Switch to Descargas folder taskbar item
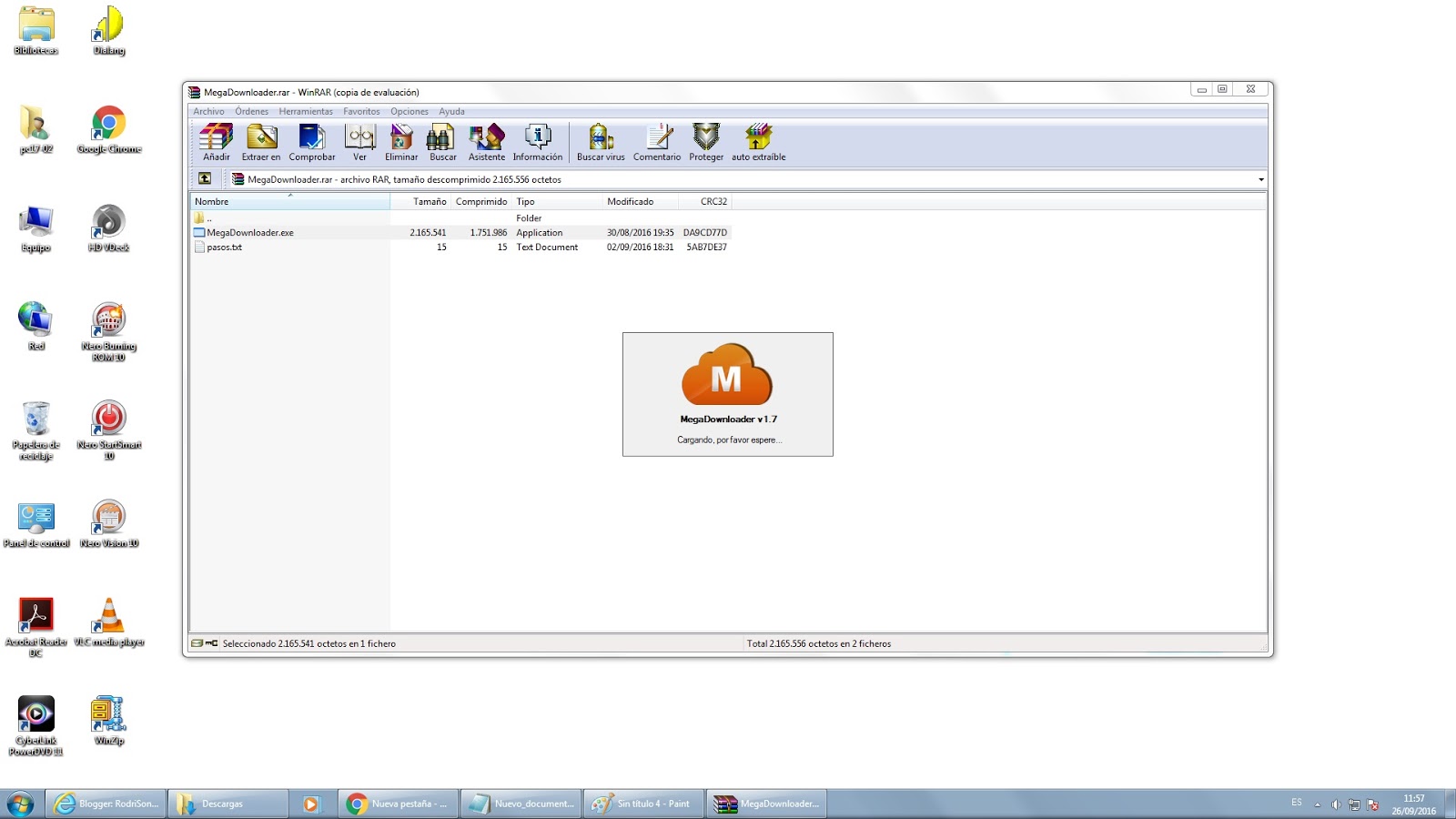Image resolution: width=1456 pixels, height=819 pixels. [x=228, y=804]
